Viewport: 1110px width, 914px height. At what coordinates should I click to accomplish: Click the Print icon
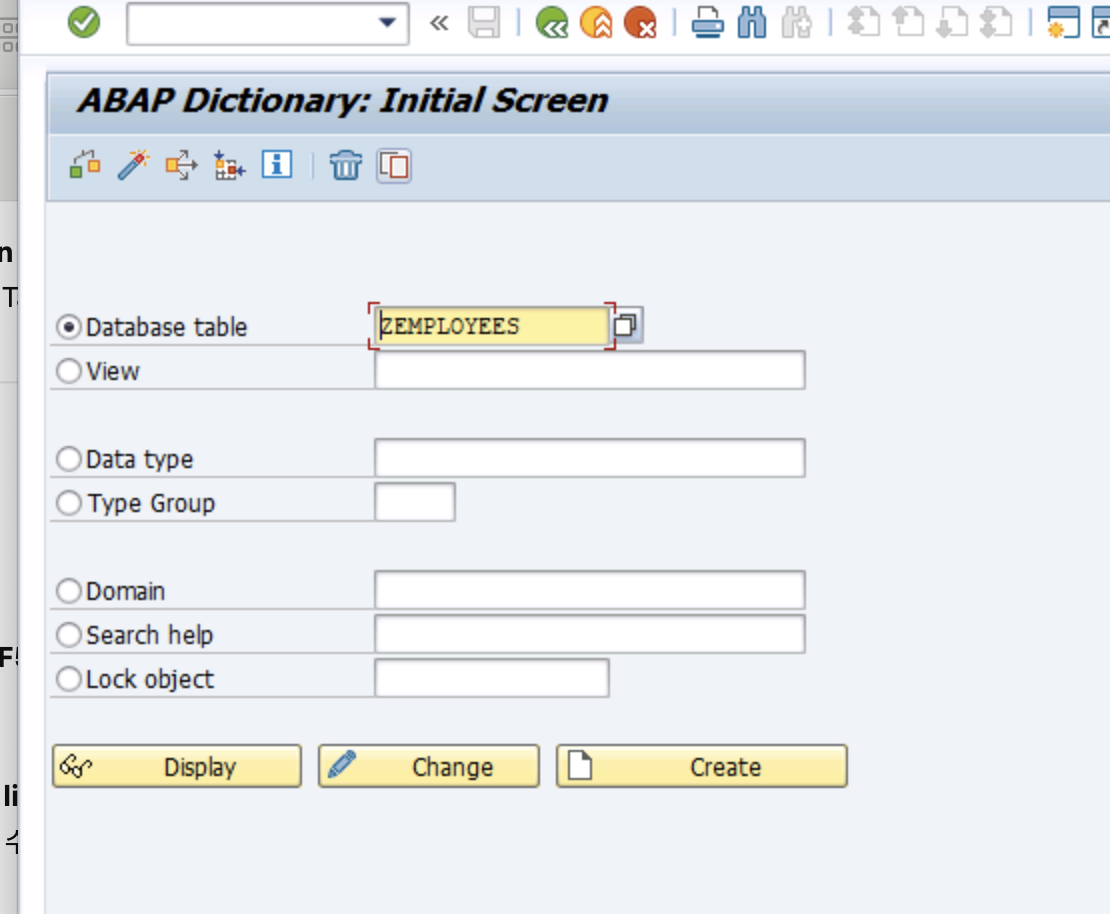coord(707,23)
